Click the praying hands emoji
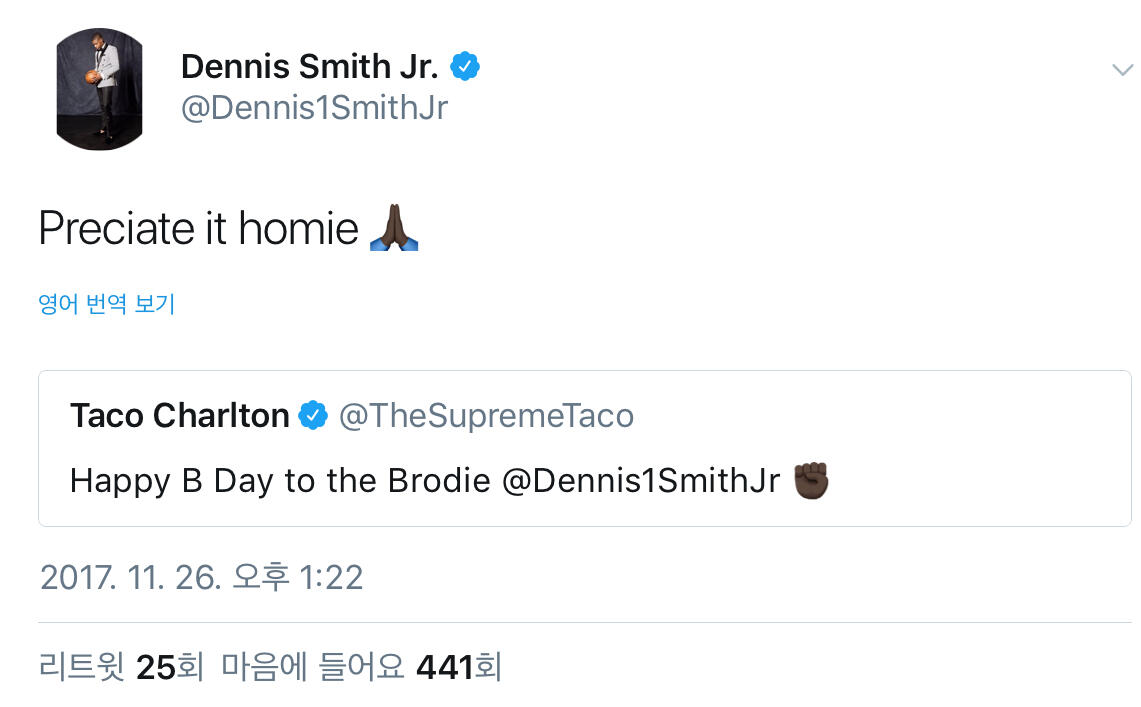Viewport: 1141px width, 707px height. point(393,228)
